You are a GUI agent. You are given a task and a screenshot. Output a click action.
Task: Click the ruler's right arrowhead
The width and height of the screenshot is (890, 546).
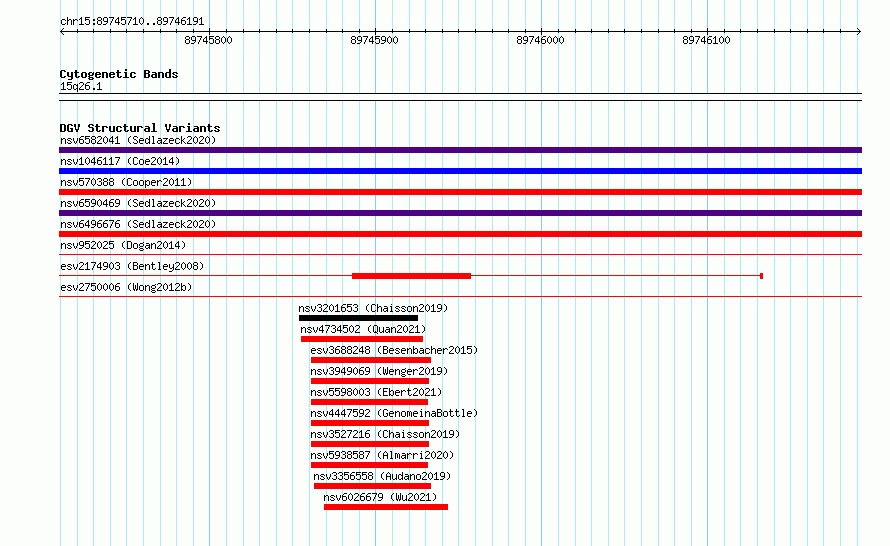859,32
